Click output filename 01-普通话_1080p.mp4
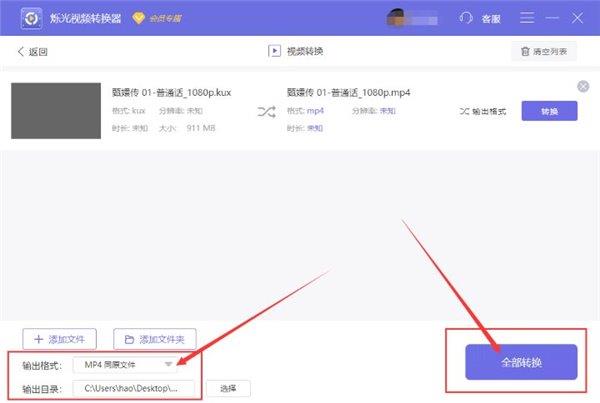 coord(349,92)
